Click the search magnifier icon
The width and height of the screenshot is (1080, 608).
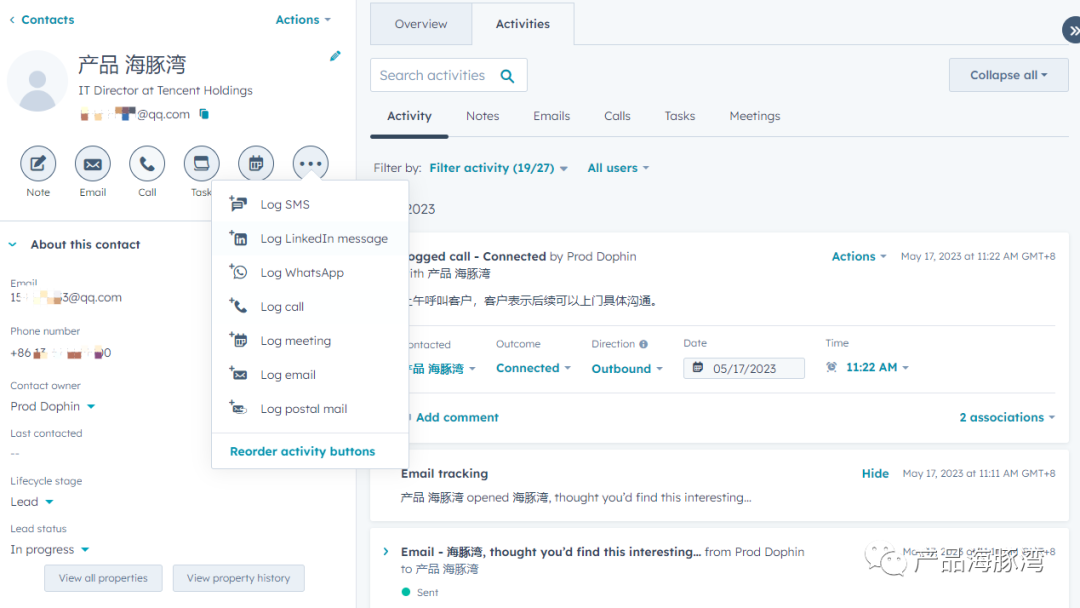point(508,76)
